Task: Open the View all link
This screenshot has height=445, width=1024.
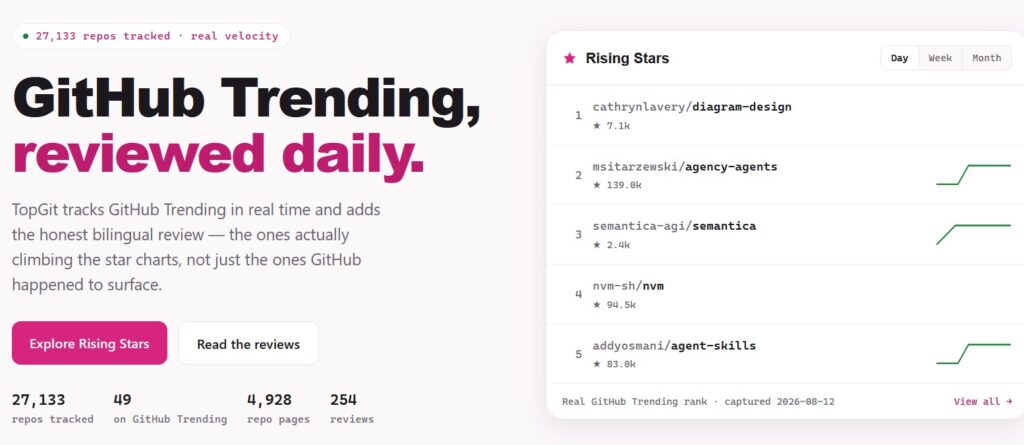Action: point(983,401)
